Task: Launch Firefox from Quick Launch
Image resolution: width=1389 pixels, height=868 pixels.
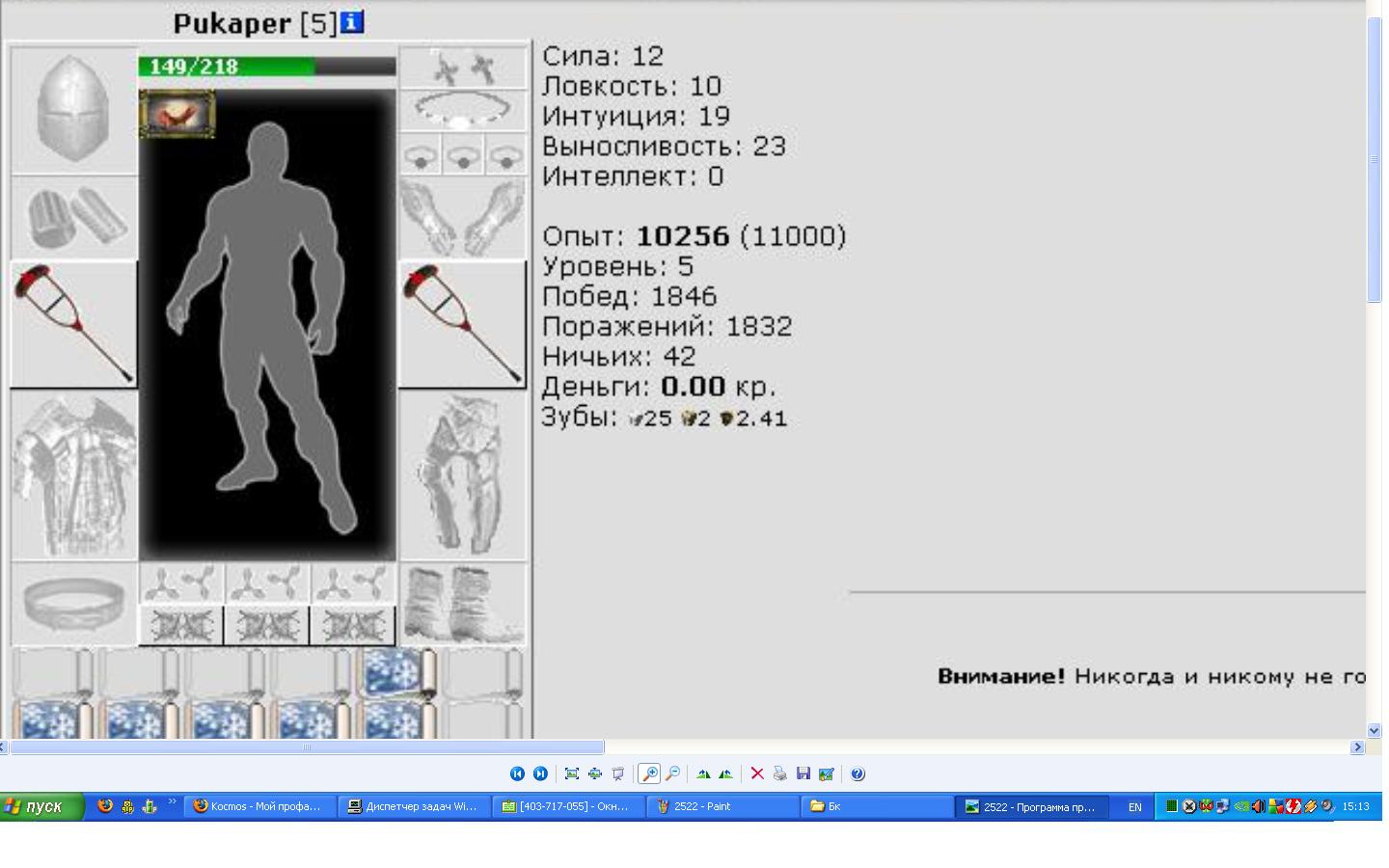Action: [105, 806]
